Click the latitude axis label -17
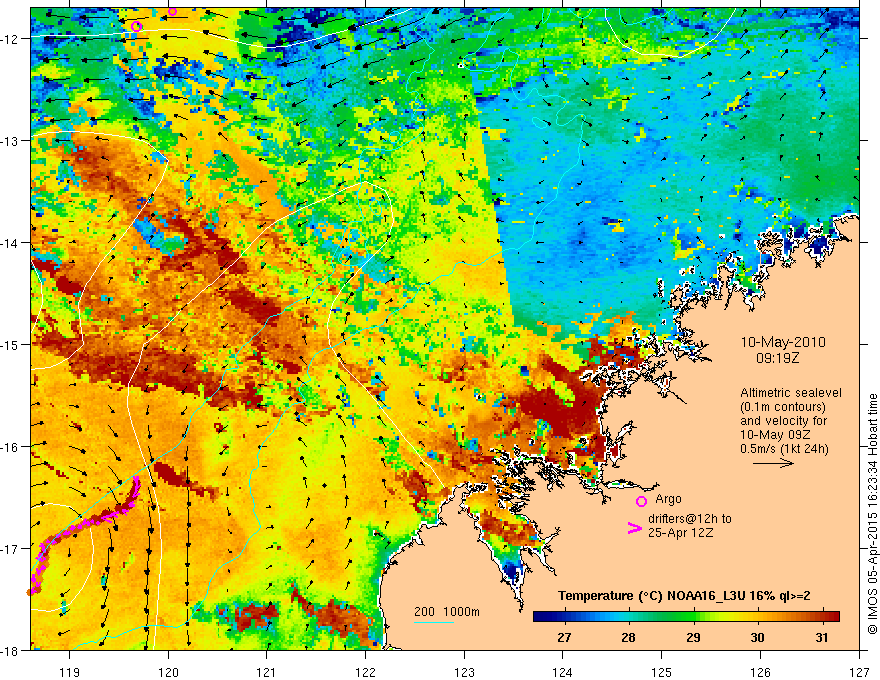 click(x=11, y=549)
